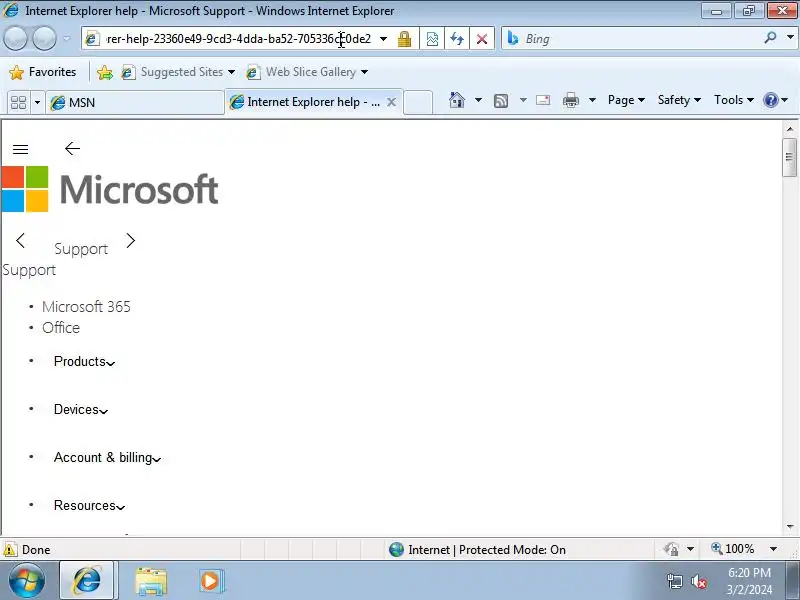
Task: Click the Home page icon
Action: (x=457, y=100)
